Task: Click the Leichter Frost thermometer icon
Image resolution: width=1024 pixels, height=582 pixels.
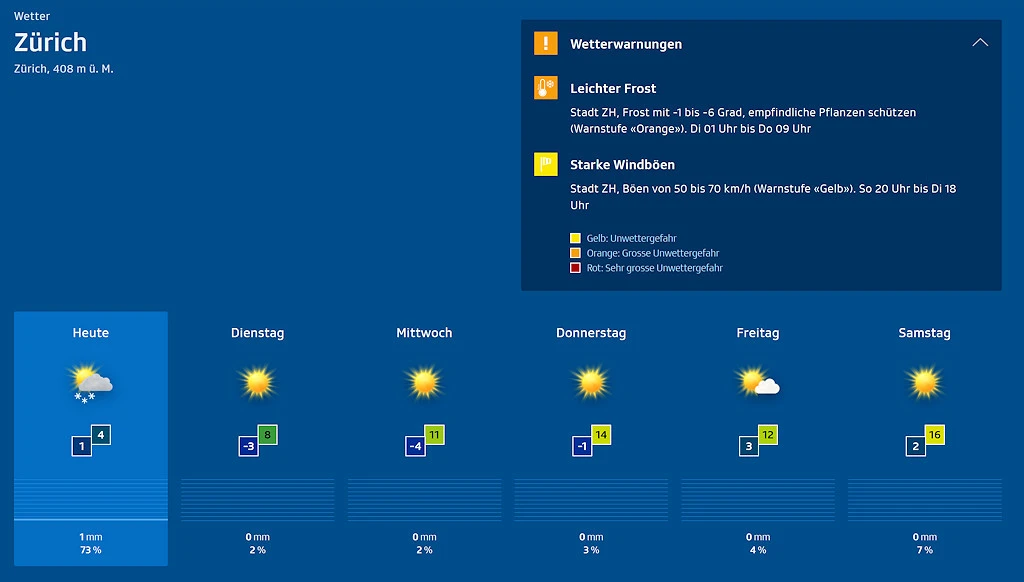Action: pos(545,88)
